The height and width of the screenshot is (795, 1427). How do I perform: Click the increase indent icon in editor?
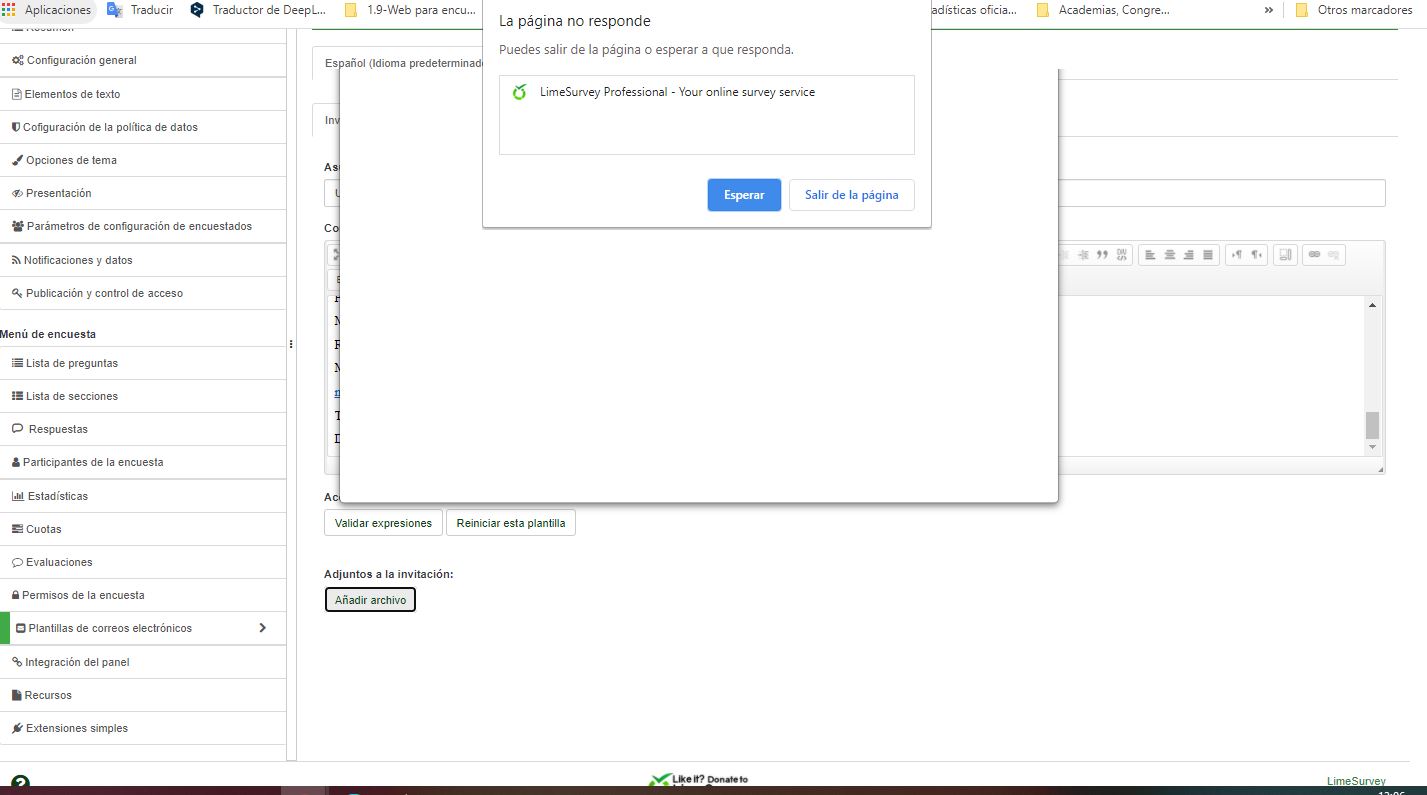[x=1083, y=255]
